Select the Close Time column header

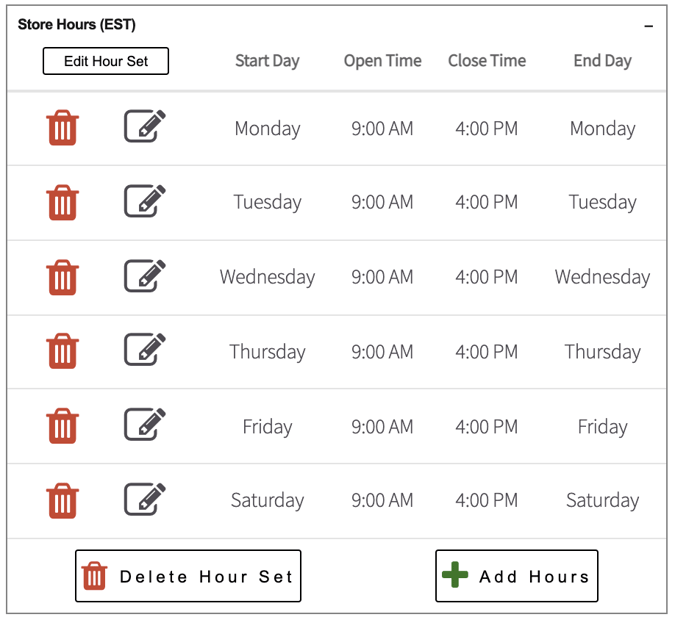pos(486,61)
